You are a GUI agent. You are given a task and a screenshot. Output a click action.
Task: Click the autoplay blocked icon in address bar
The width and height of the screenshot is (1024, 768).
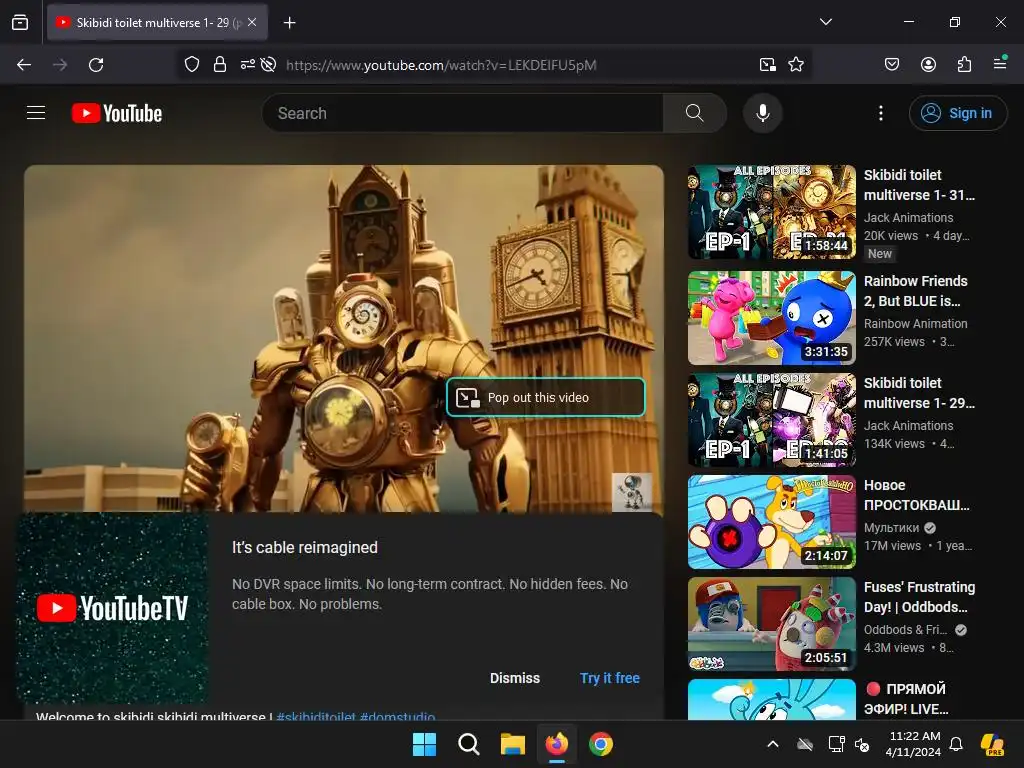click(x=268, y=65)
